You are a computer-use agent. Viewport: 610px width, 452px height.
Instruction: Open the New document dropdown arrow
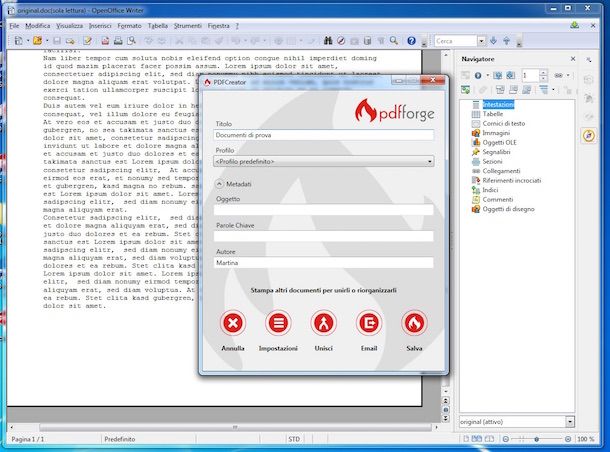(x=28, y=40)
